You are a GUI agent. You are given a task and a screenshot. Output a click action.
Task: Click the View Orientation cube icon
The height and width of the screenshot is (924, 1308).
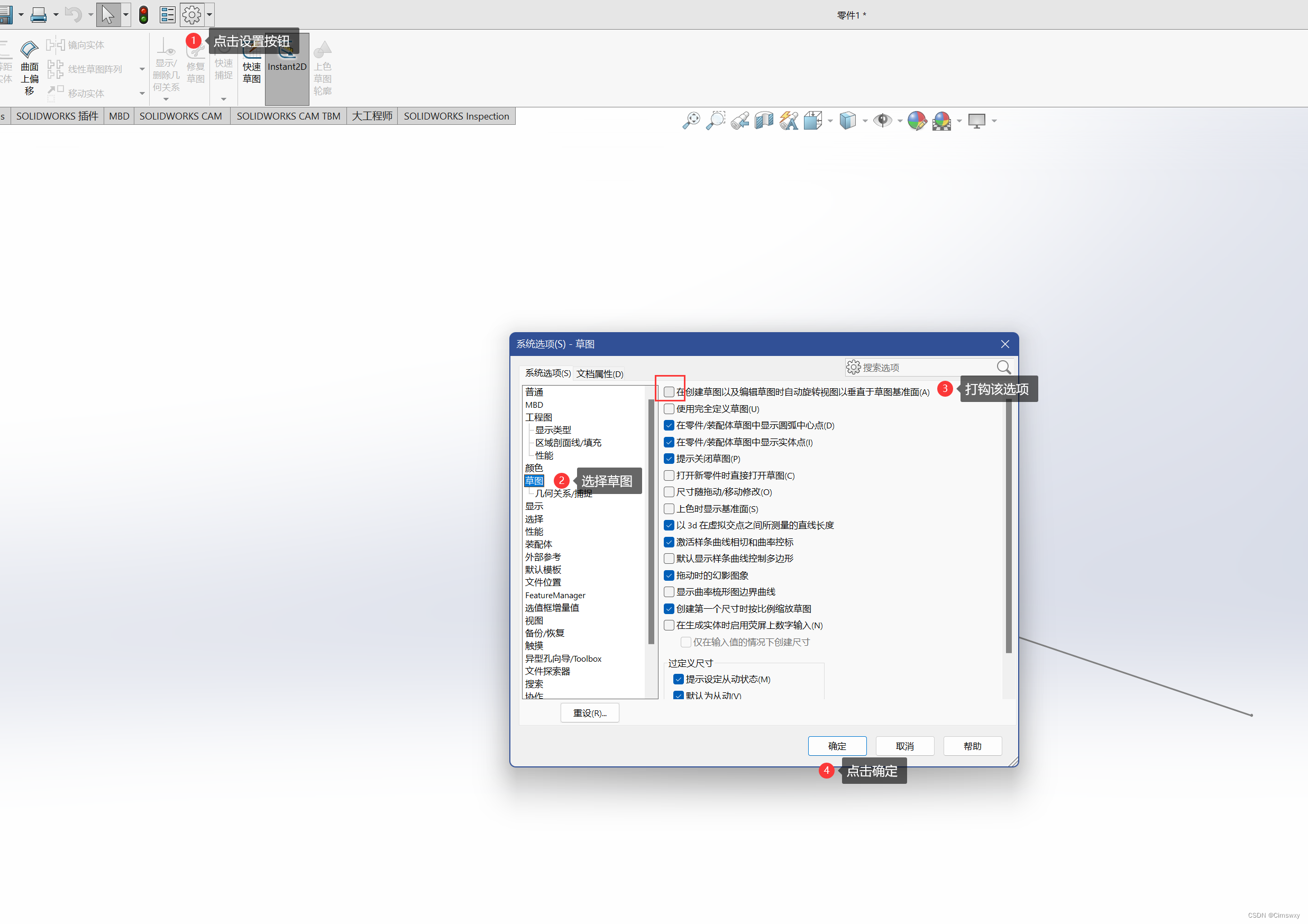813,121
